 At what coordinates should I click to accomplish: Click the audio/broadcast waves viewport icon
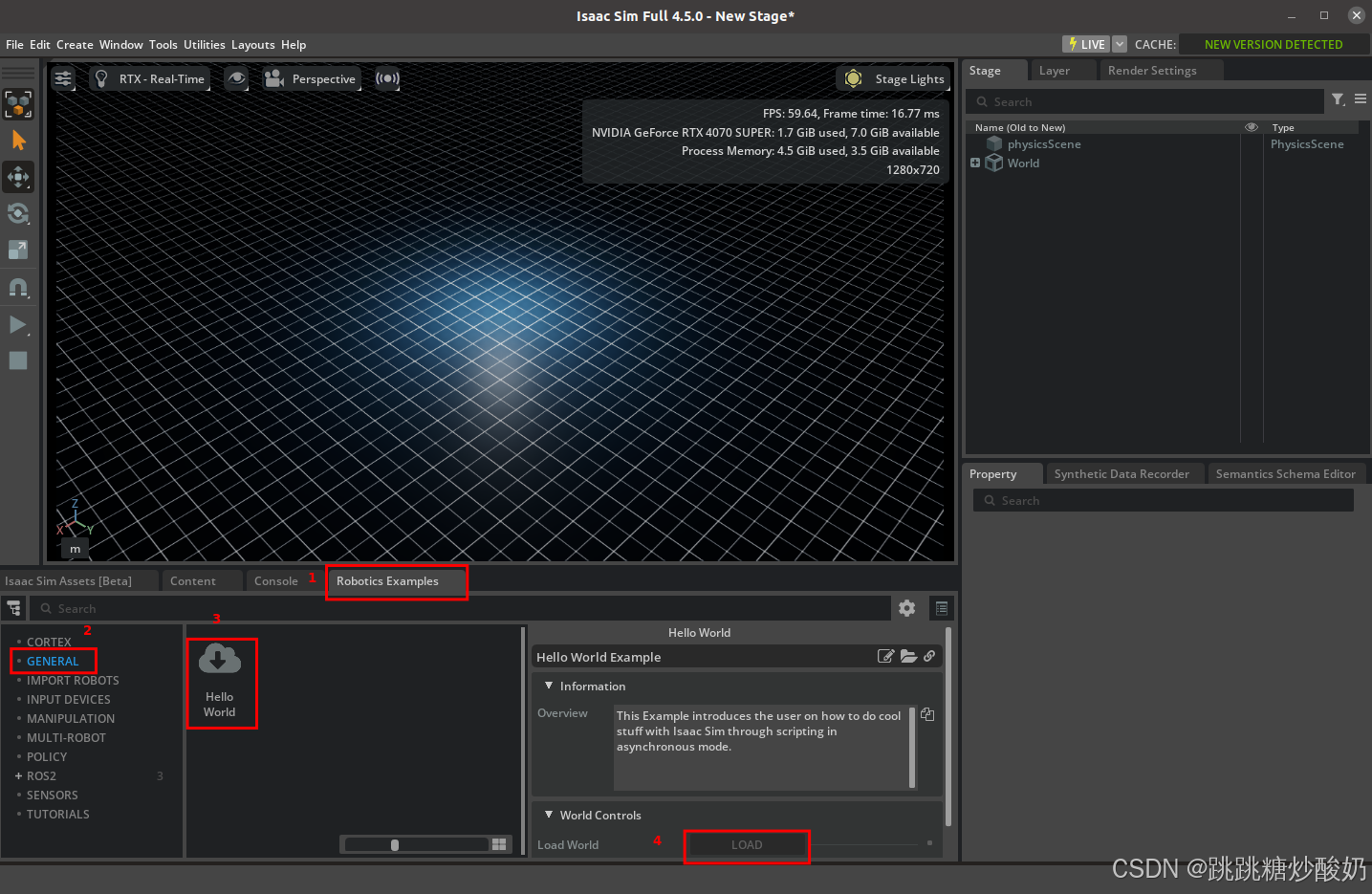387,78
